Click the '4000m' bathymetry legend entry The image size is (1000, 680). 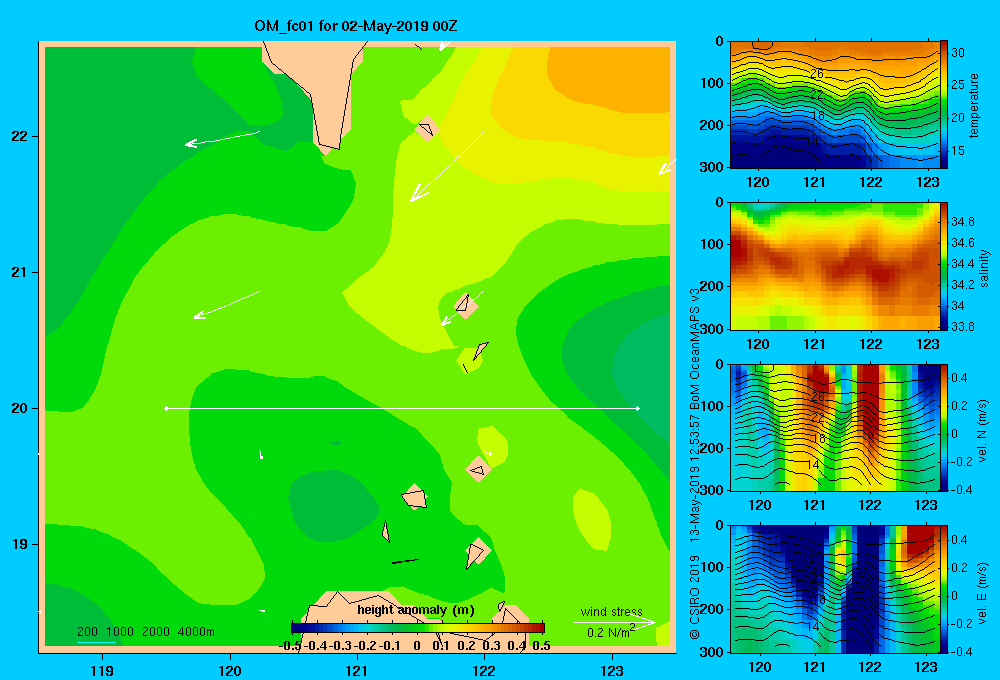point(196,632)
